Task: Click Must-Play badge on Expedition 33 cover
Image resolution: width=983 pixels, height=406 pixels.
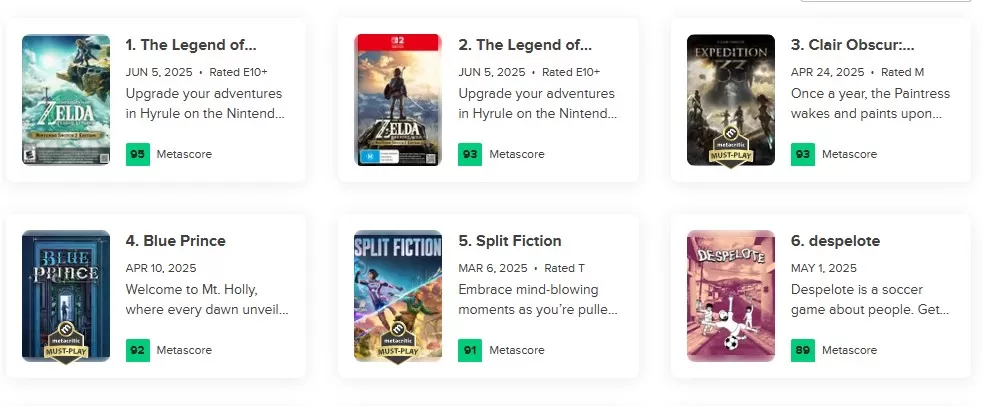Action: 730,147
